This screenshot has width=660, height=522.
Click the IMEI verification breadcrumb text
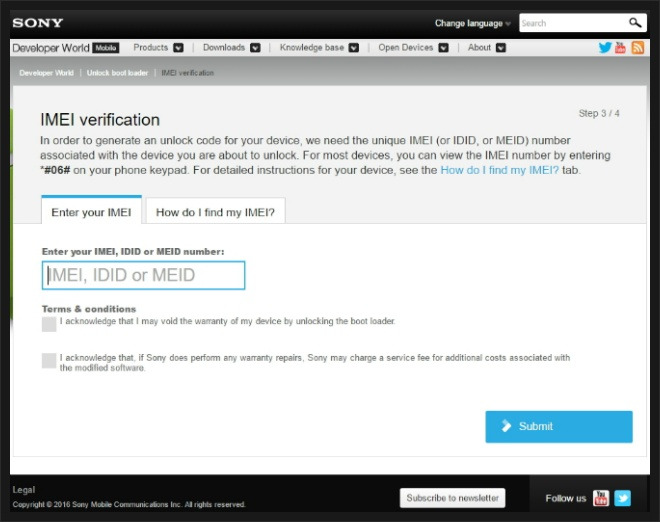(188, 73)
